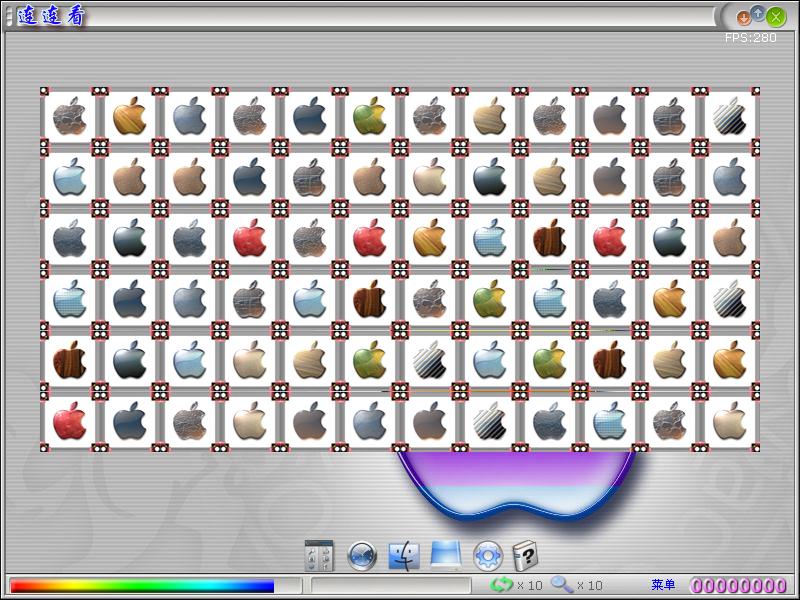Pick the gold apple in row 4, column 11
This screenshot has width=800, height=600.
(669, 299)
